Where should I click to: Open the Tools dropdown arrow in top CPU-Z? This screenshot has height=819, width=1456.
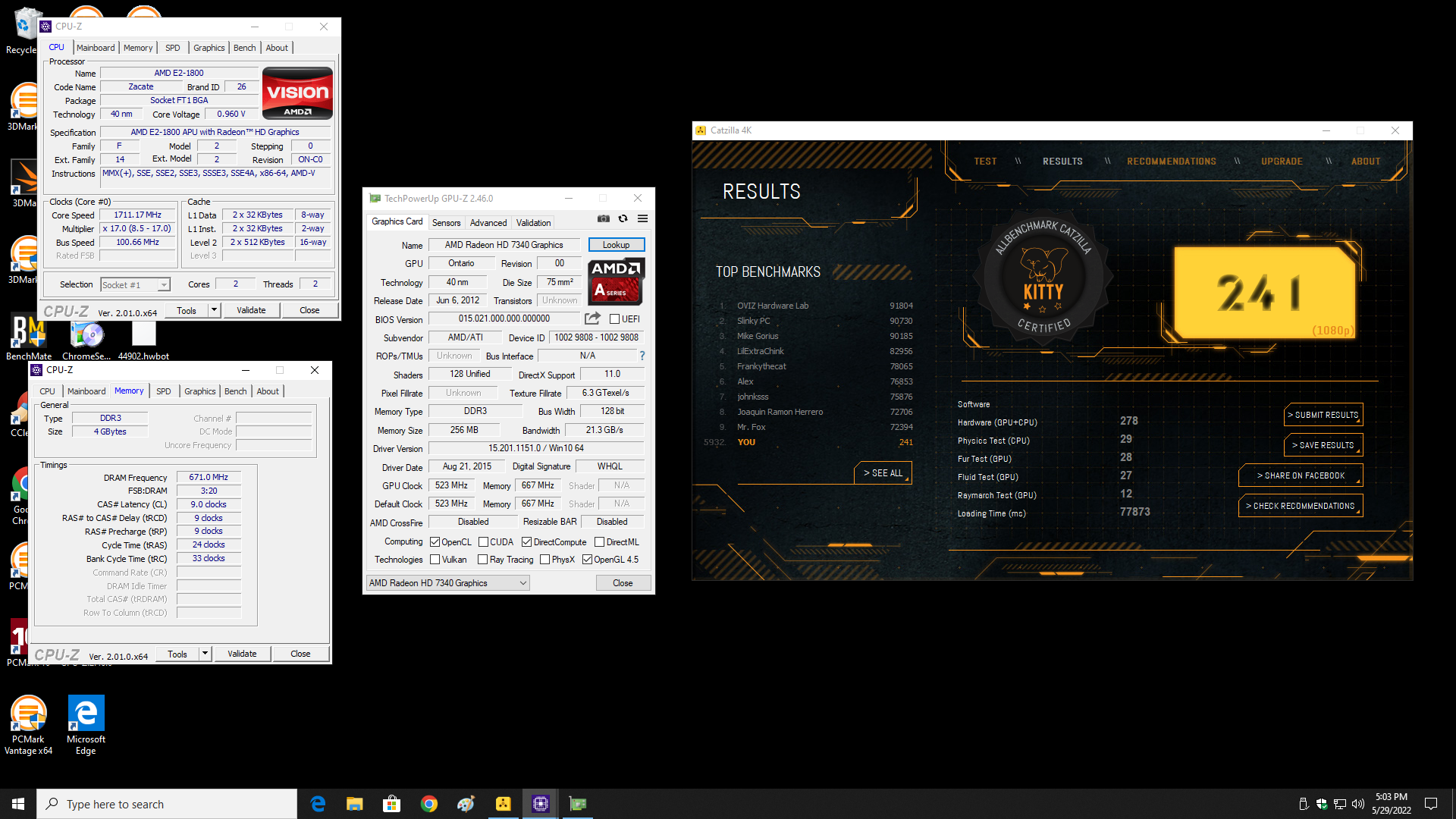[x=214, y=309]
